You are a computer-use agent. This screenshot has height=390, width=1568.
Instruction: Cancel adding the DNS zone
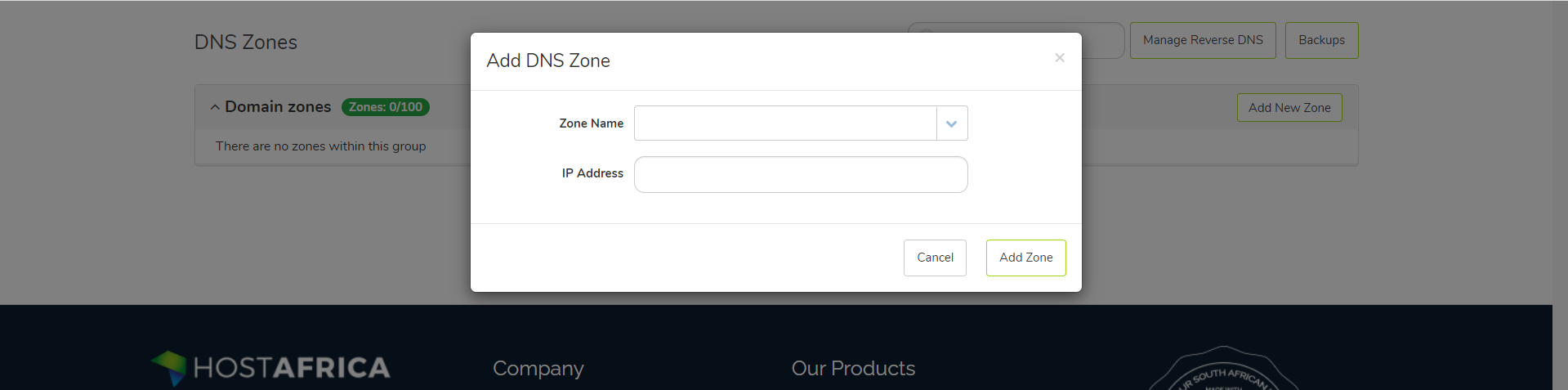(x=935, y=258)
